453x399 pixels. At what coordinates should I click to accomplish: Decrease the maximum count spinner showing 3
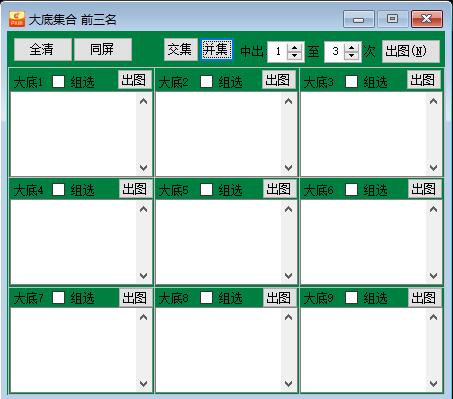coord(351,55)
